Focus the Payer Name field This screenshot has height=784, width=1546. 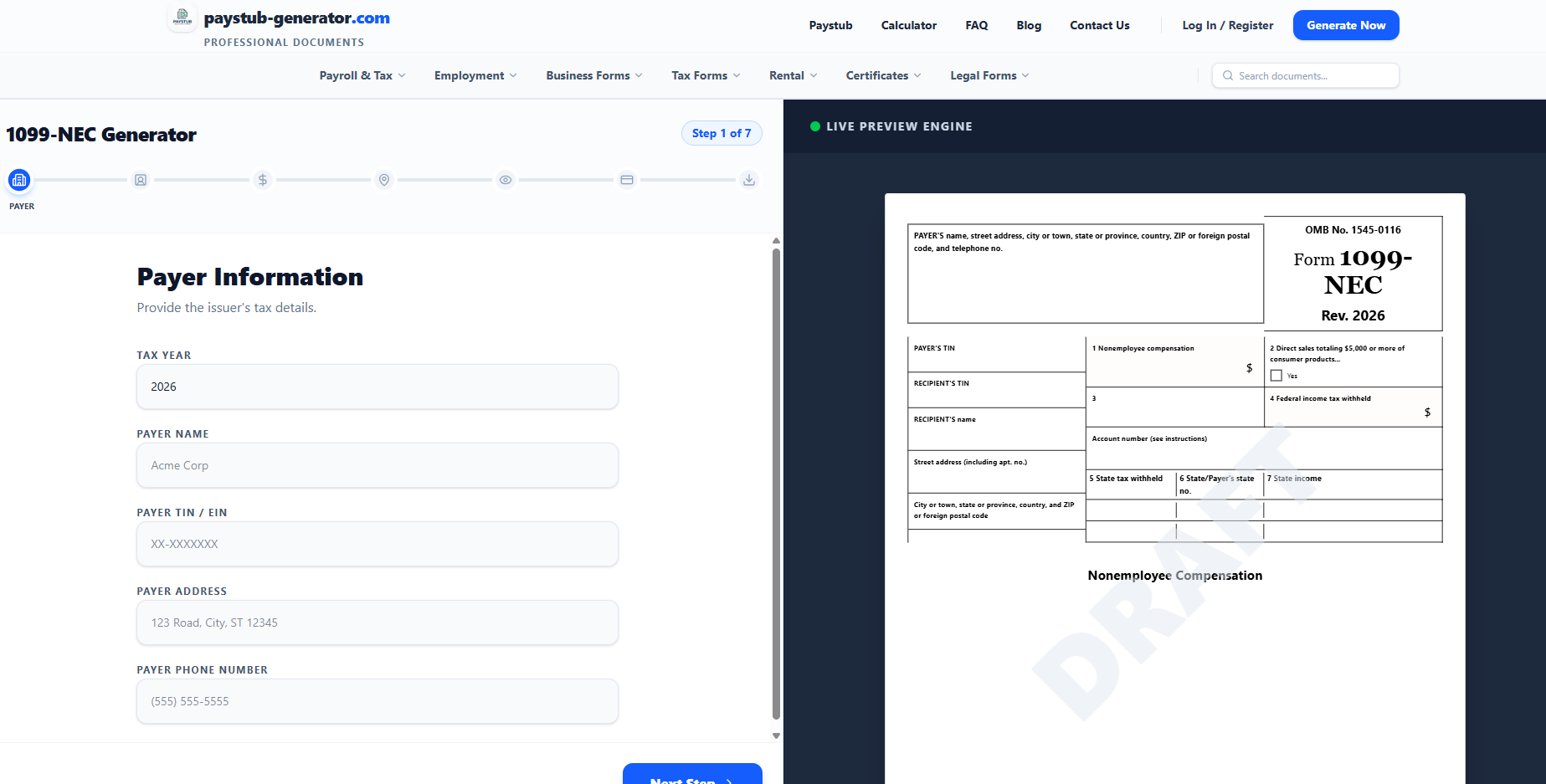(x=378, y=465)
